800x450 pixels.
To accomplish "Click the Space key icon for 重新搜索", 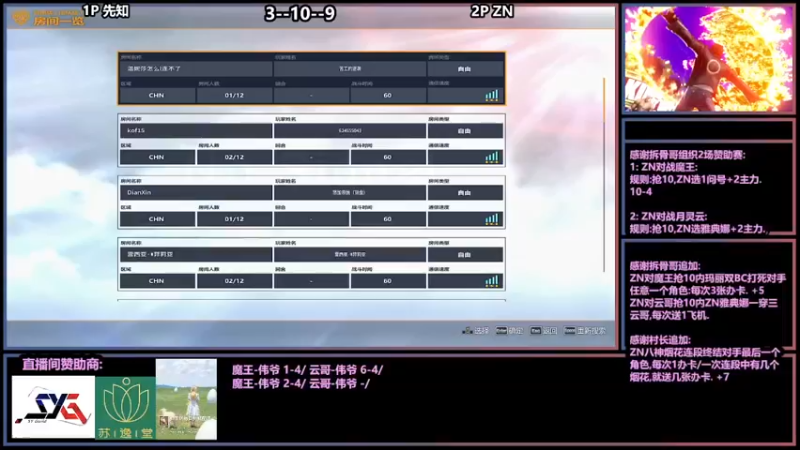I will [x=570, y=331].
